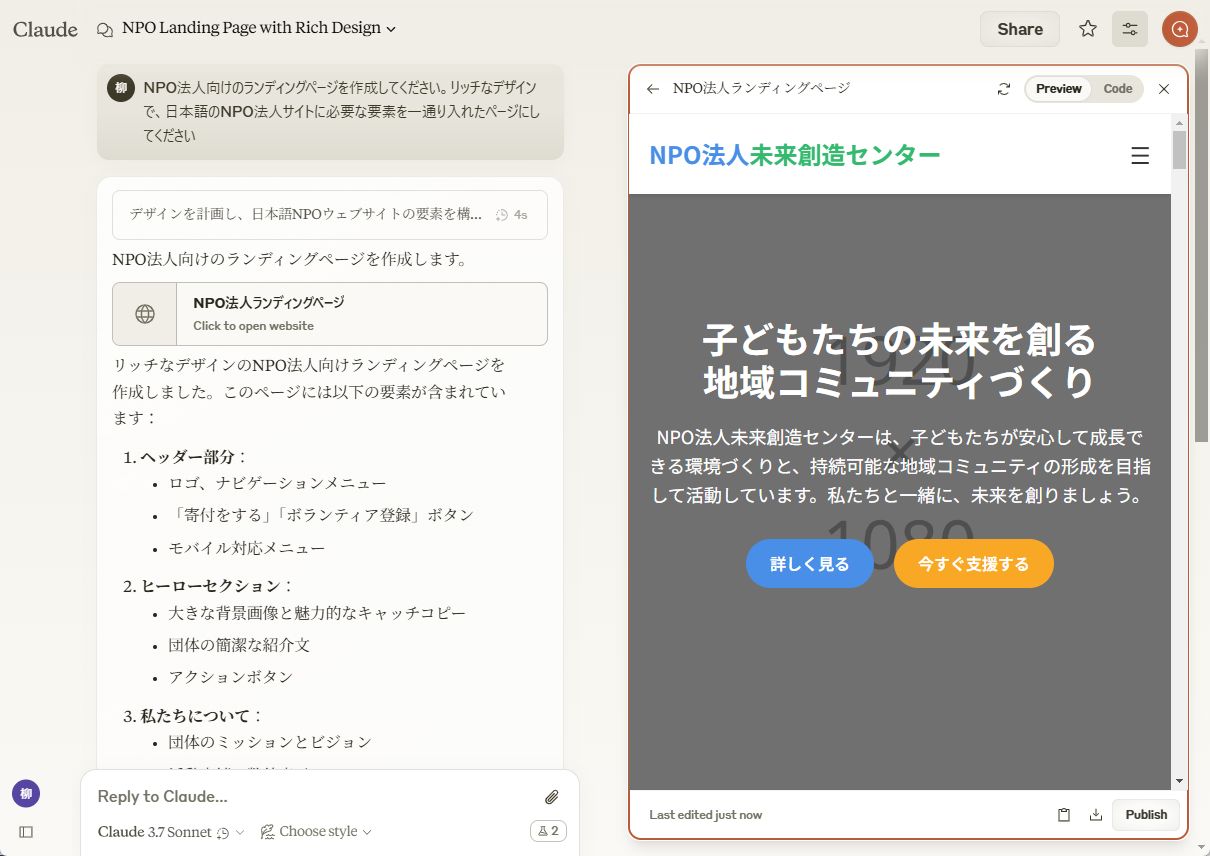Screen dimensions: 1210x856
Task: Click the Publish button
Action: [x=1146, y=815]
